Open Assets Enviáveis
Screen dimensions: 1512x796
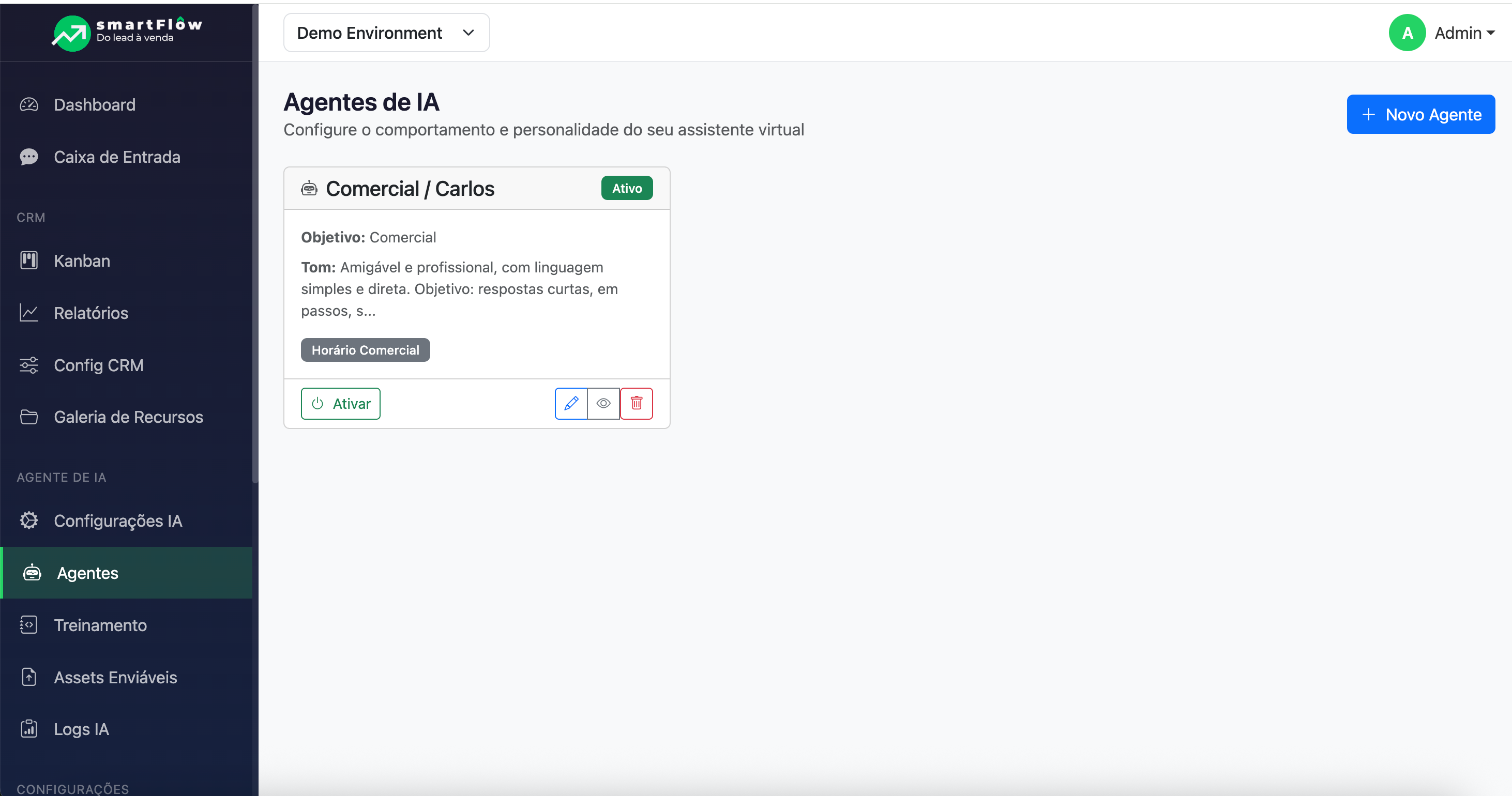click(115, 677)
